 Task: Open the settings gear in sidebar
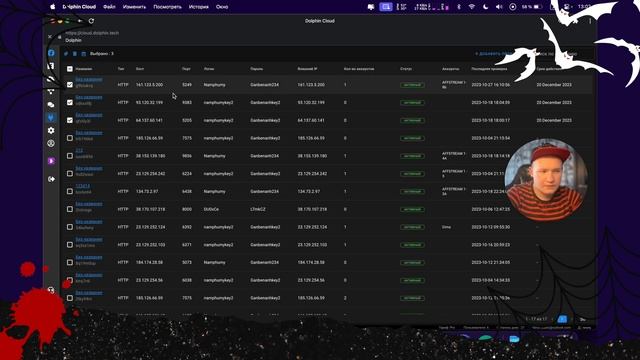point(51,131)
